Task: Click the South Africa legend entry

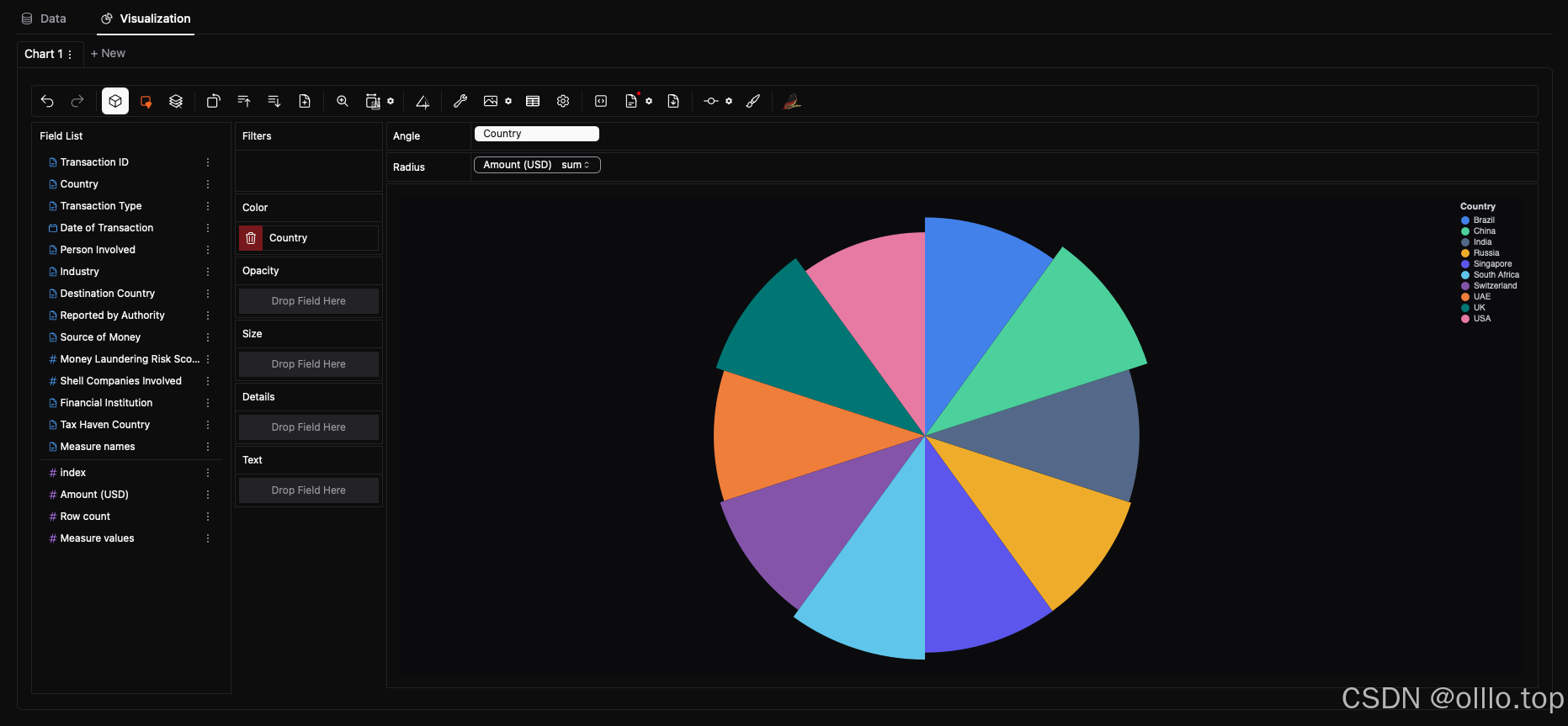Action: pyautogui.click(x=1491, y=275)
